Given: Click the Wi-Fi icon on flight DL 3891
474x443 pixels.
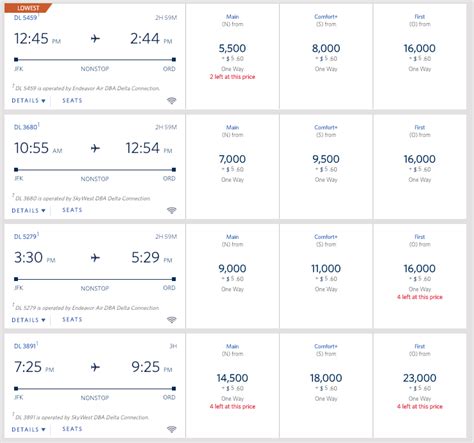Looking at the screenshot, I should 171,429.
